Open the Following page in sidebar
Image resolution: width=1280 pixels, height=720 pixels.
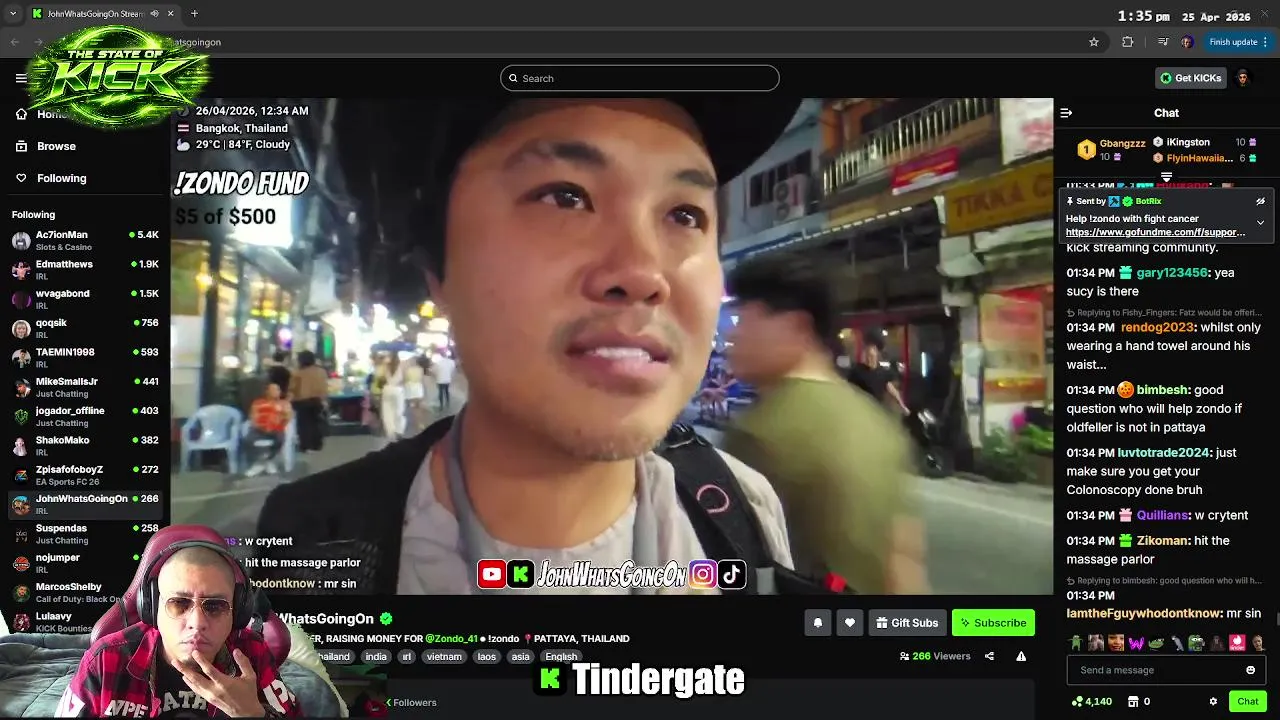(61, 178)
